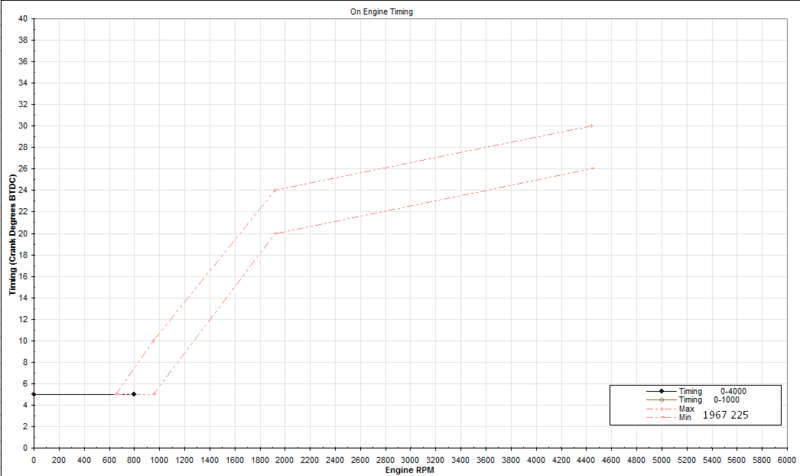This screenshot has height=476, width=800.
Task: Click the '24' timing axis label
Action: click(23, 190)
